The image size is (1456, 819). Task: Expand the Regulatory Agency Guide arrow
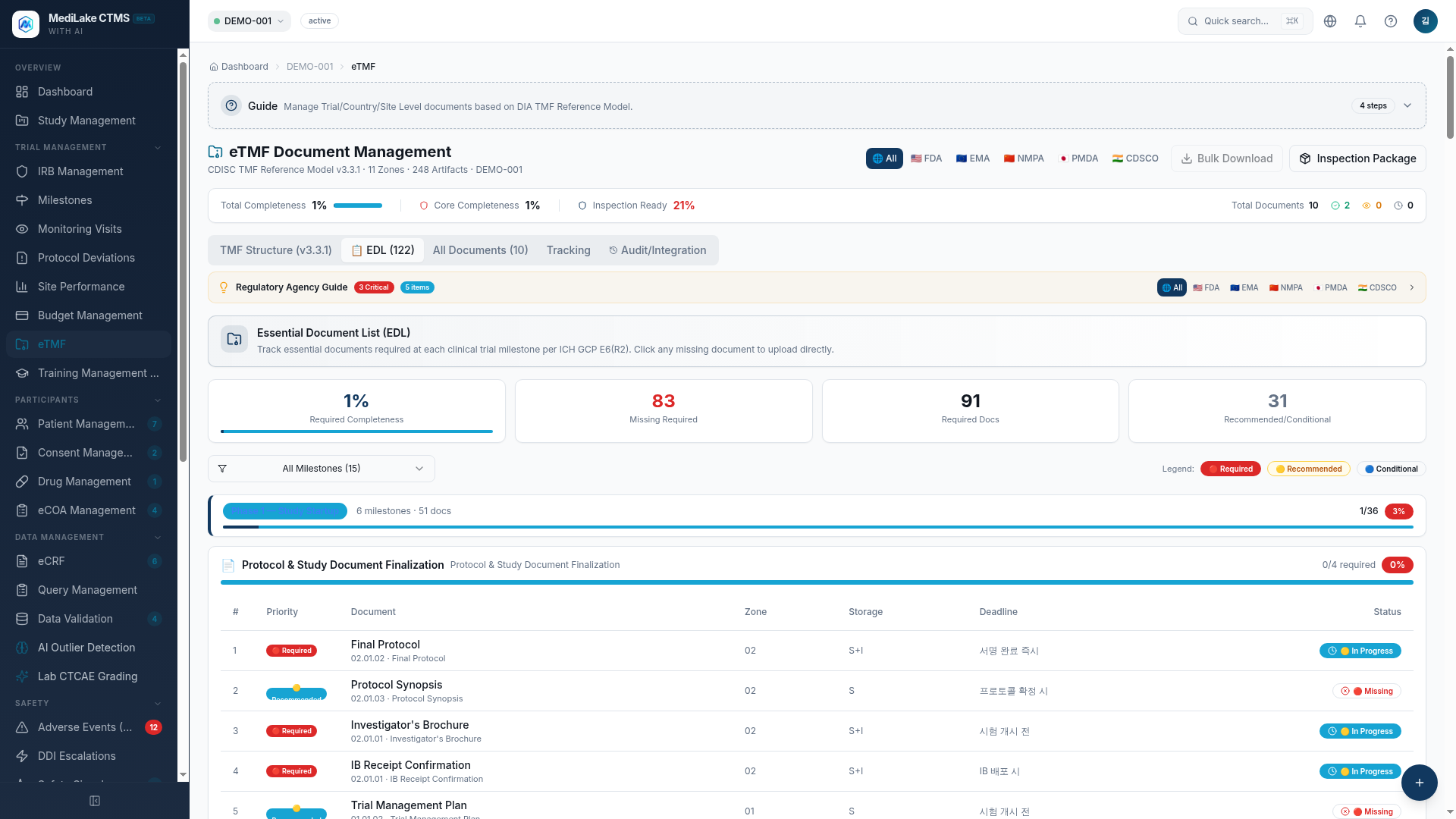(1412, 287)
